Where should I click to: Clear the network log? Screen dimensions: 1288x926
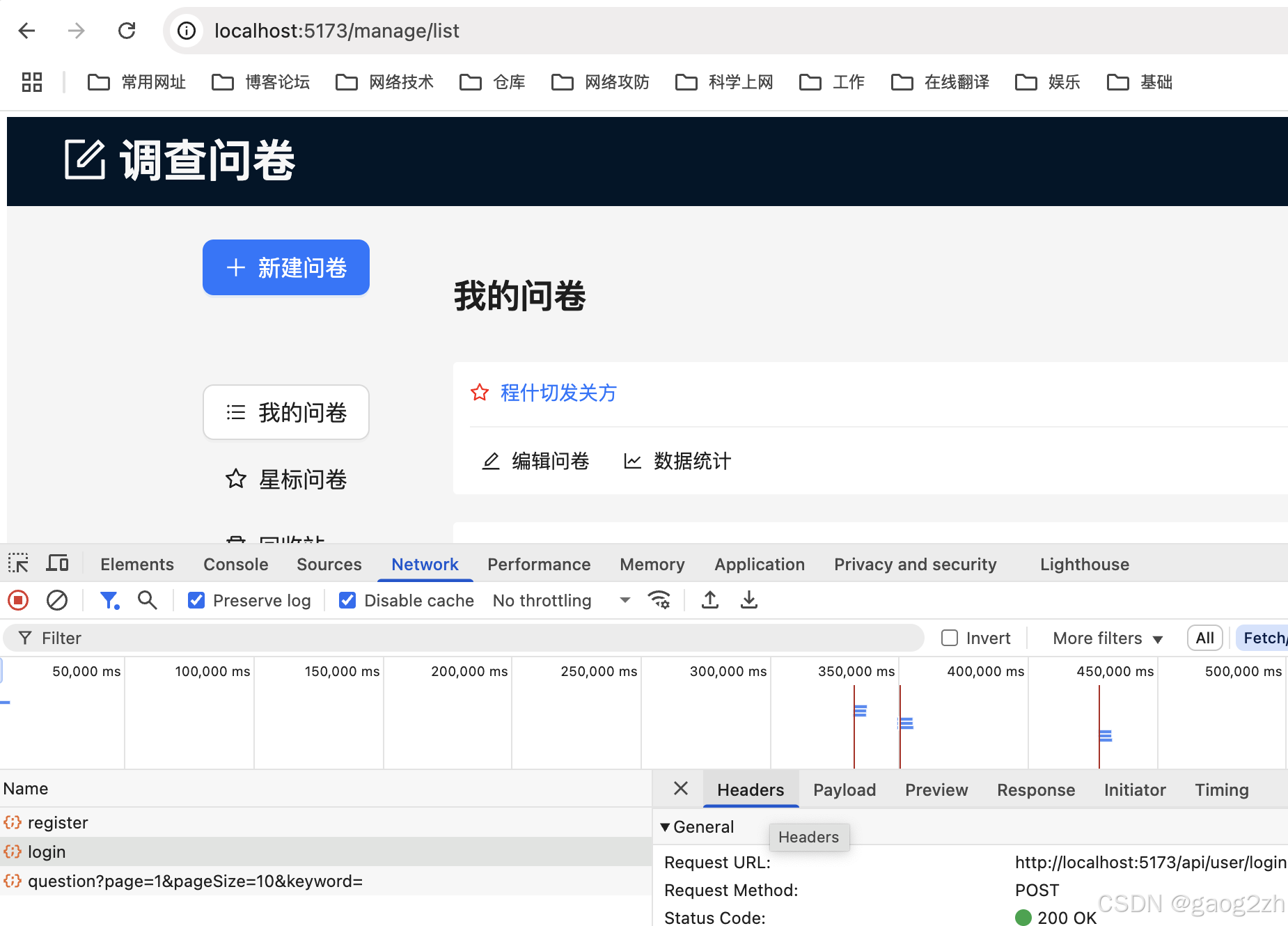tap(57, 600)
